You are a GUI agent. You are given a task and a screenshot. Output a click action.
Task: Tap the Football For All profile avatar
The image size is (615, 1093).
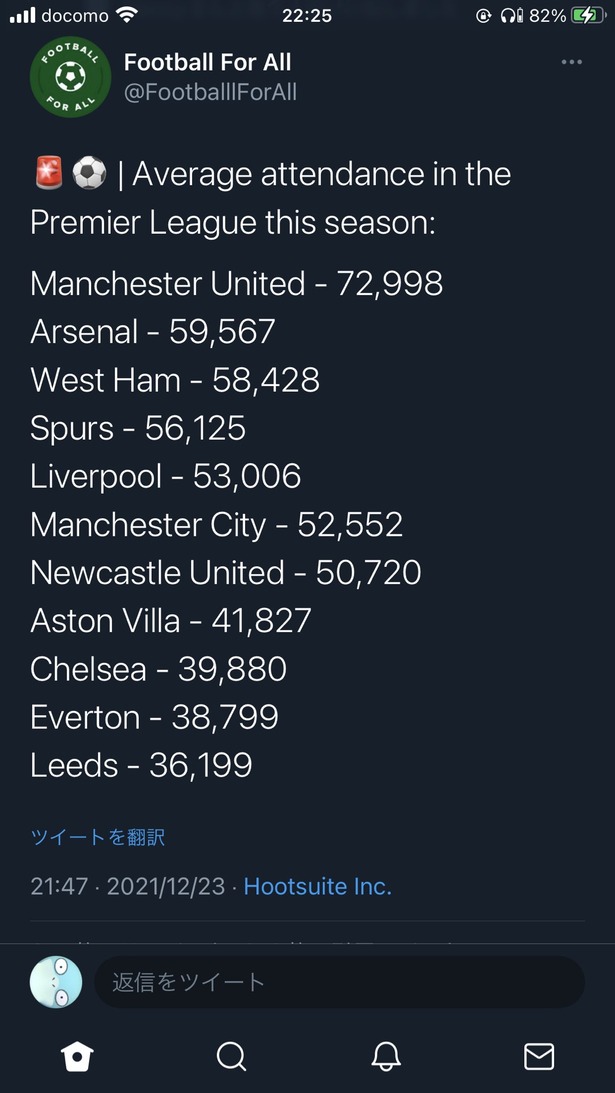[70, 77]
